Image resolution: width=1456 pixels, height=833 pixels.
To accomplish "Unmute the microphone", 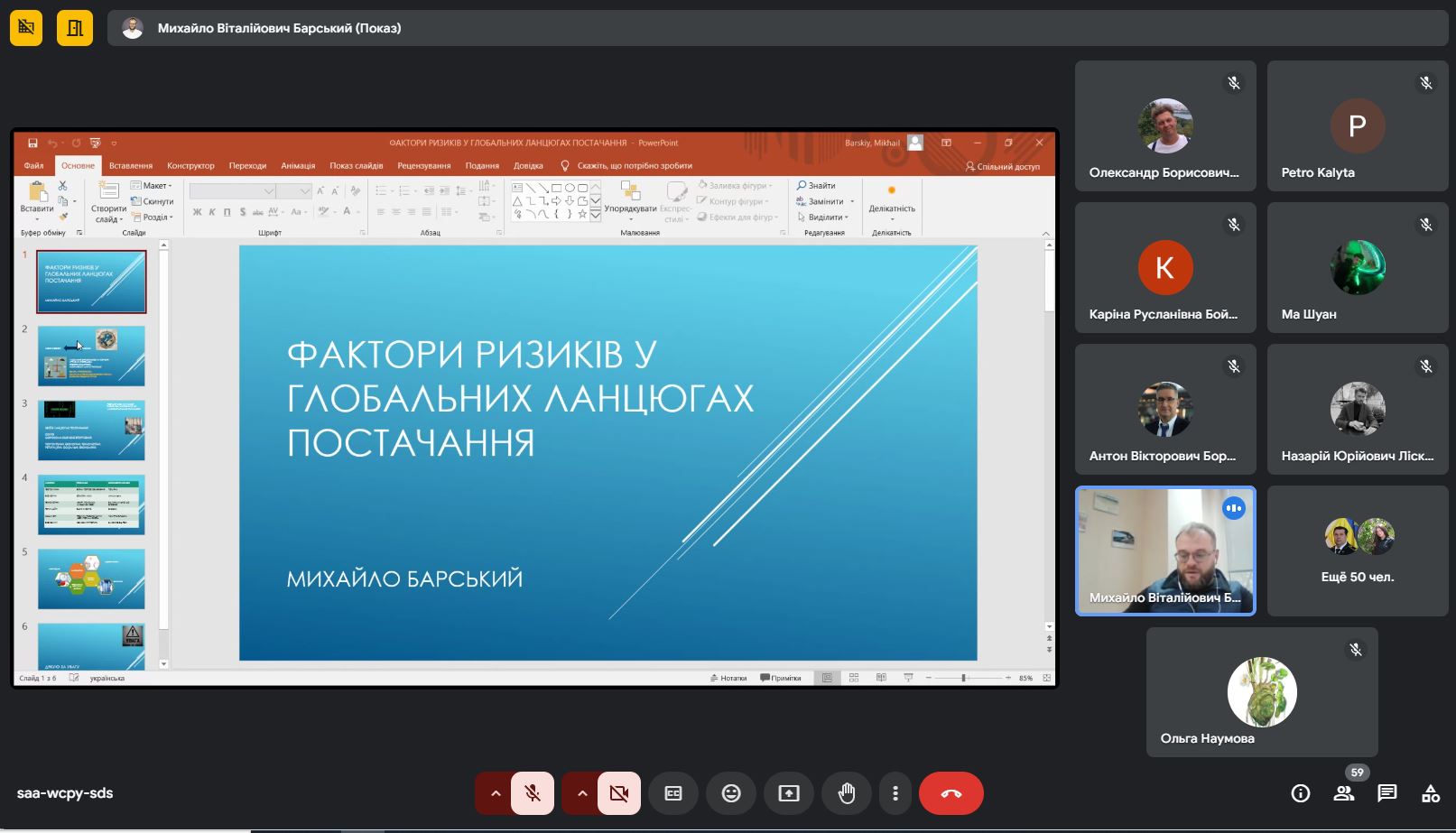I will 533,793.
